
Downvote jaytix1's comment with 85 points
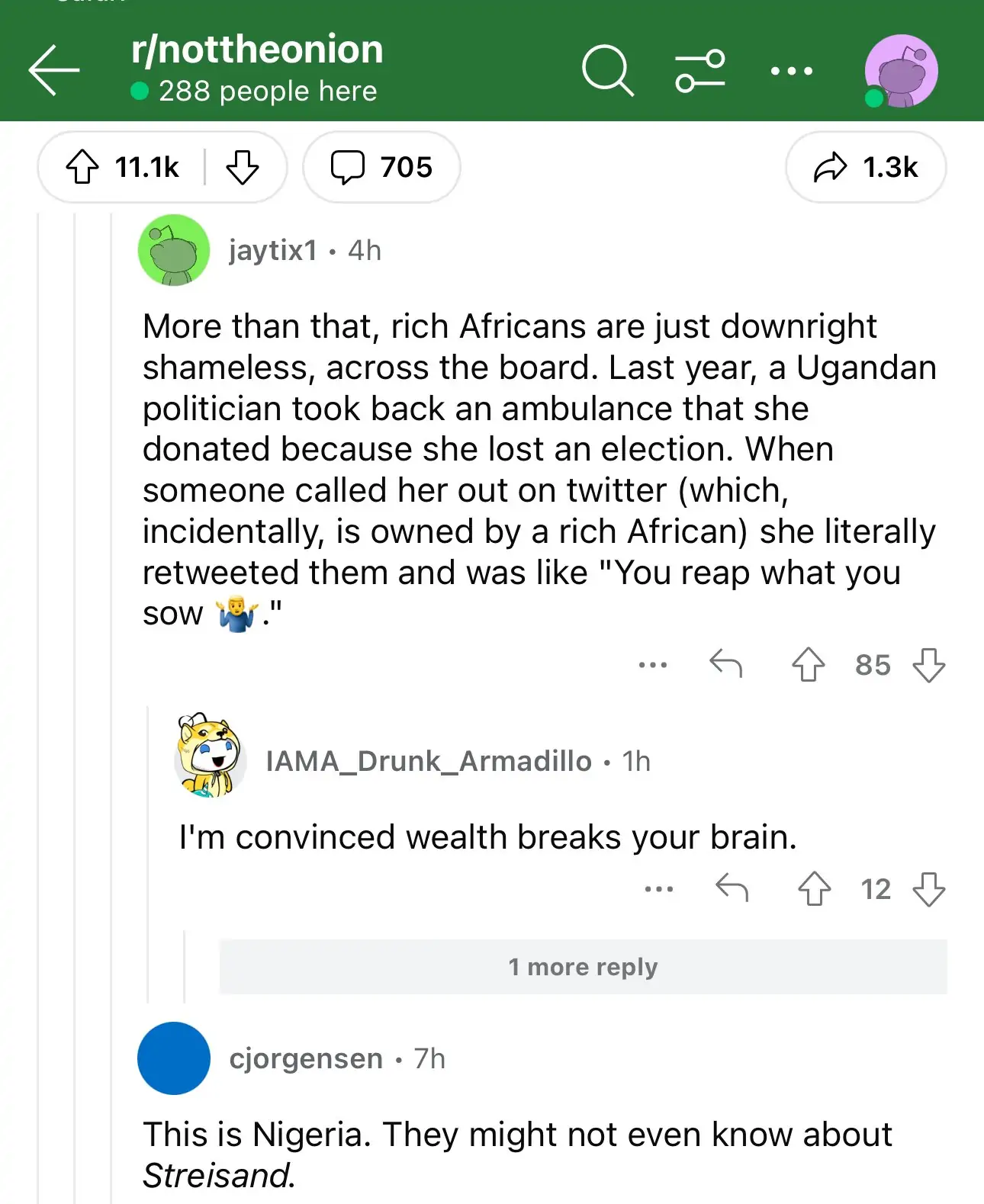pyautogui.click(x=928, y=664)
